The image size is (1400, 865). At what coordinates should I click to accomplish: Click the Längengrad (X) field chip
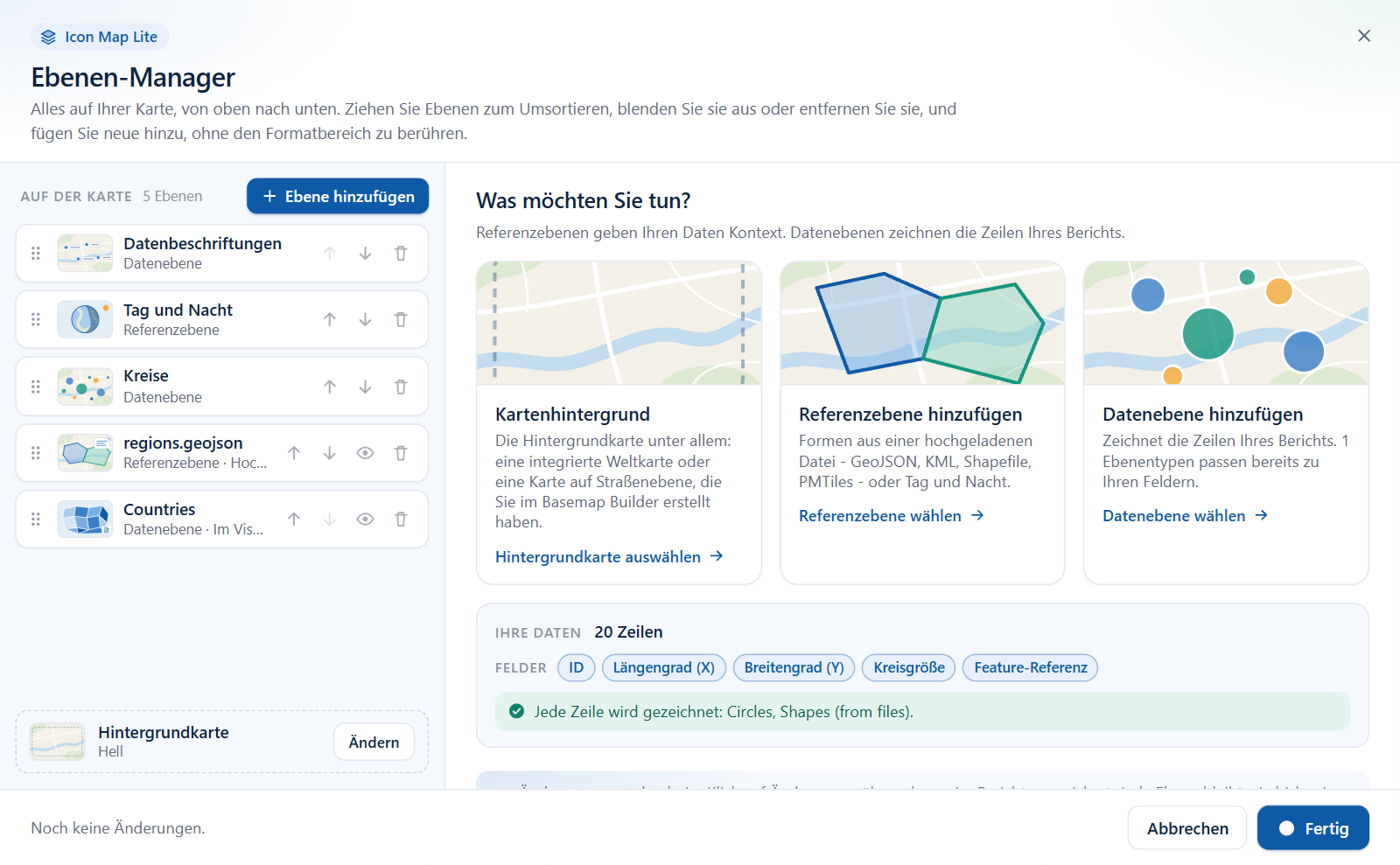click(x=664, y=667)
